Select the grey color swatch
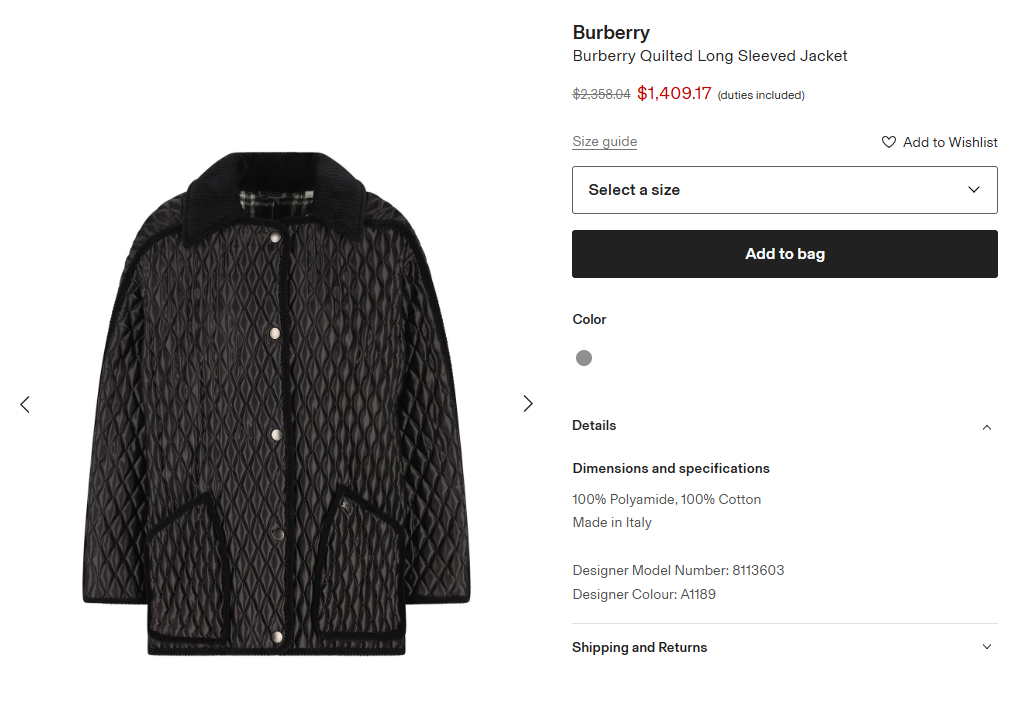Image resolution: width=1011 pixels, height=711 pixels. 584,358
